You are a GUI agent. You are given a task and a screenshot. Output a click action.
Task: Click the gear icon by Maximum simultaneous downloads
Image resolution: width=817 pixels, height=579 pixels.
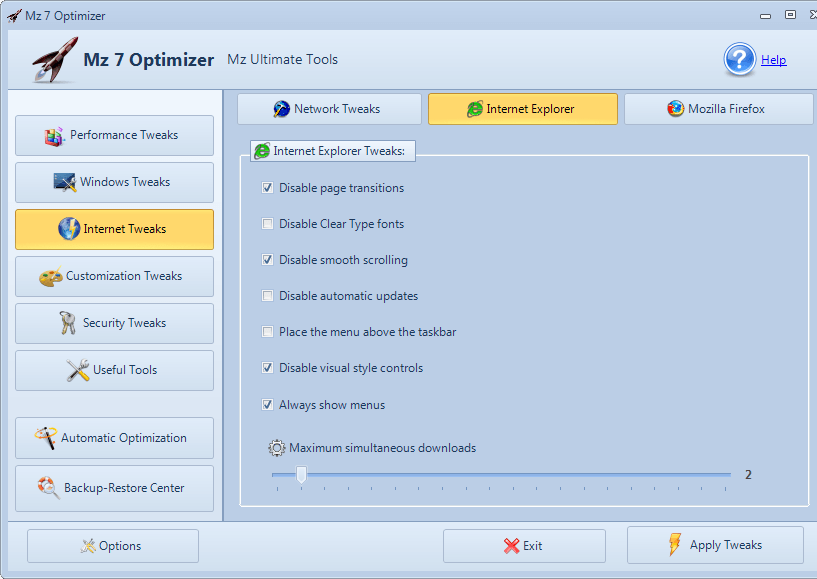(x=277, y=448)
